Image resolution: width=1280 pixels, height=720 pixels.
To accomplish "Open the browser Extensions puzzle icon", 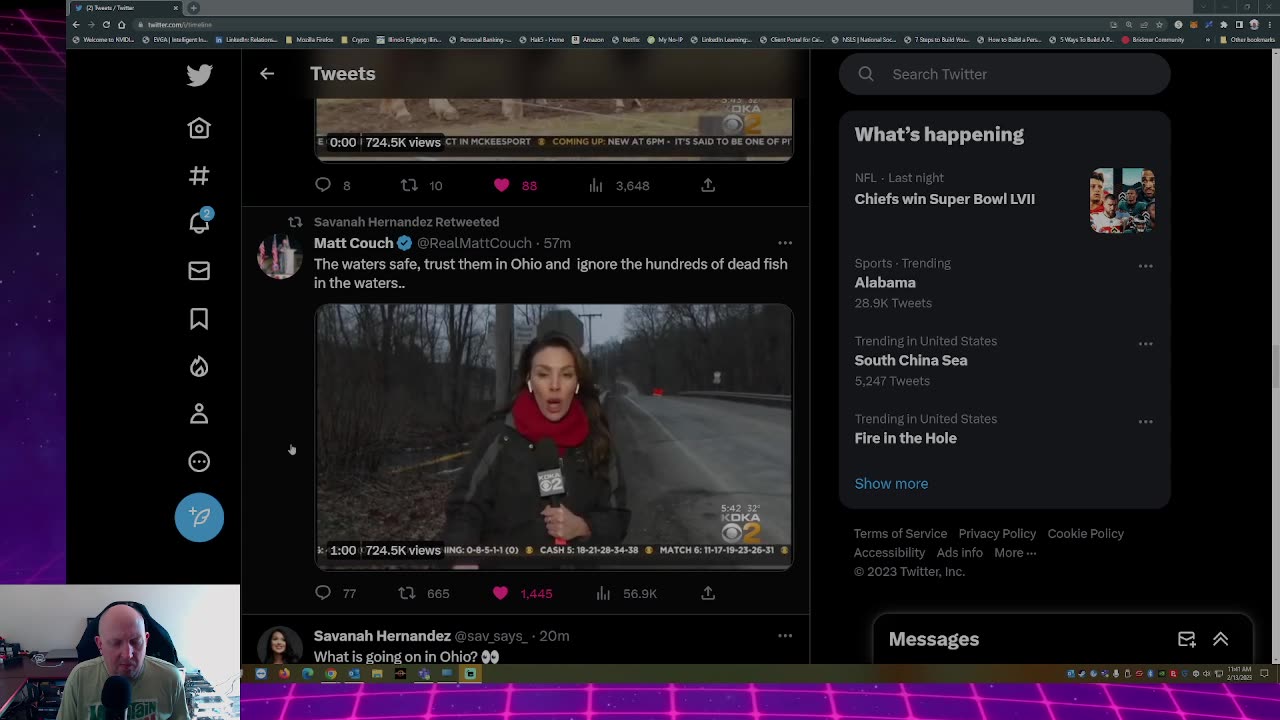I will (1224, 25).
